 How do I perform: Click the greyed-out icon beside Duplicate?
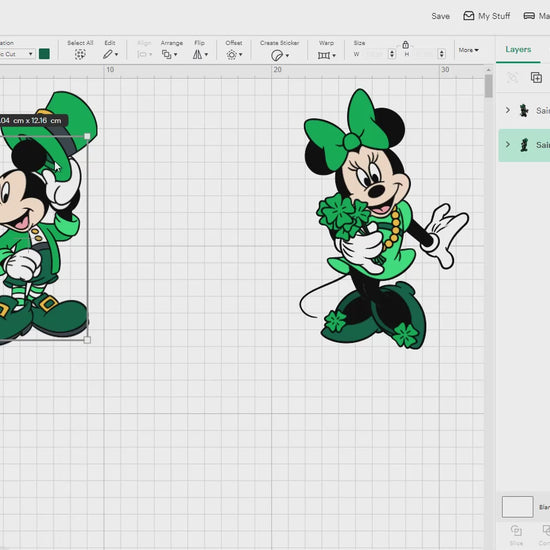point(512,78)
